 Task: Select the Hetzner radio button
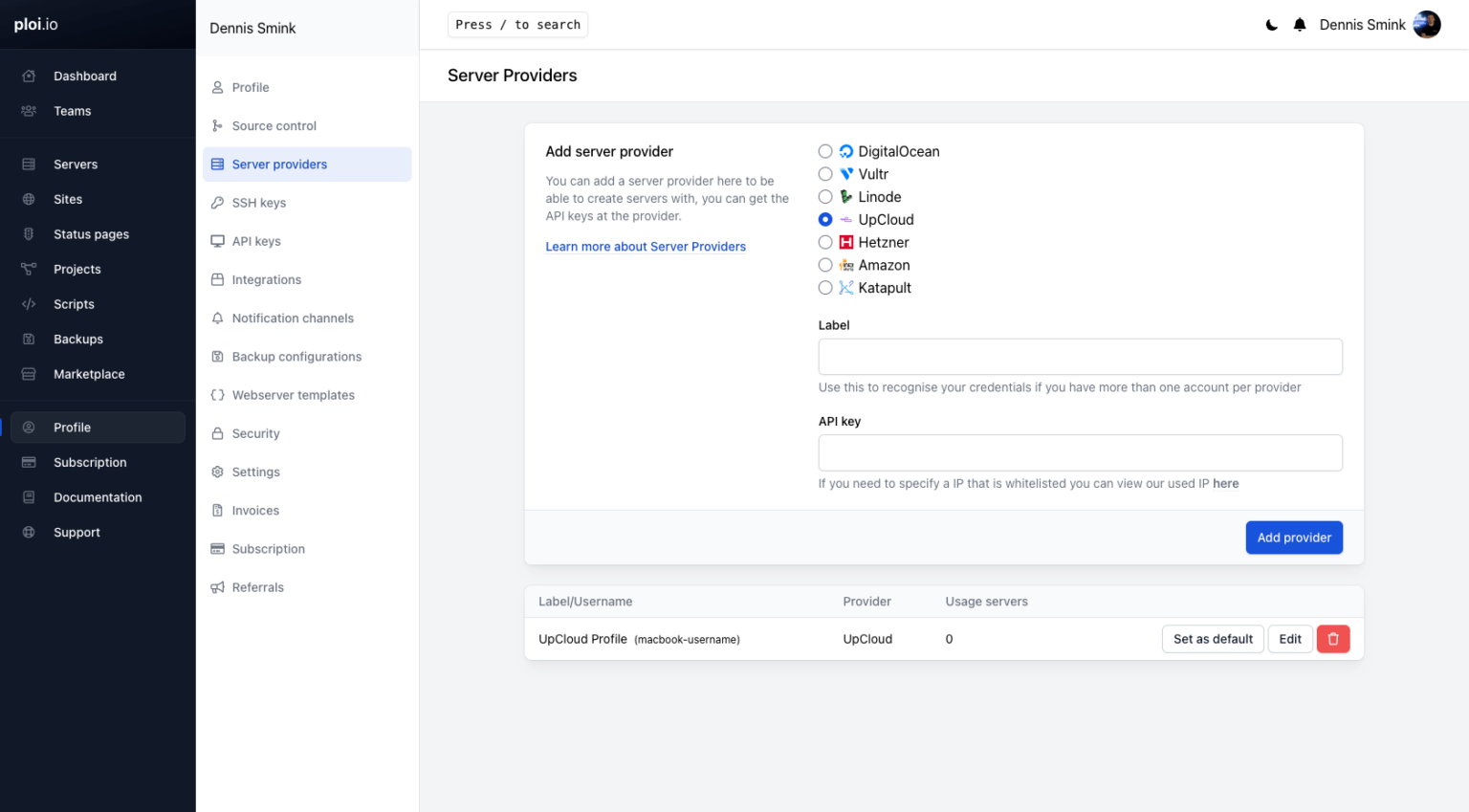click(825, 242)
